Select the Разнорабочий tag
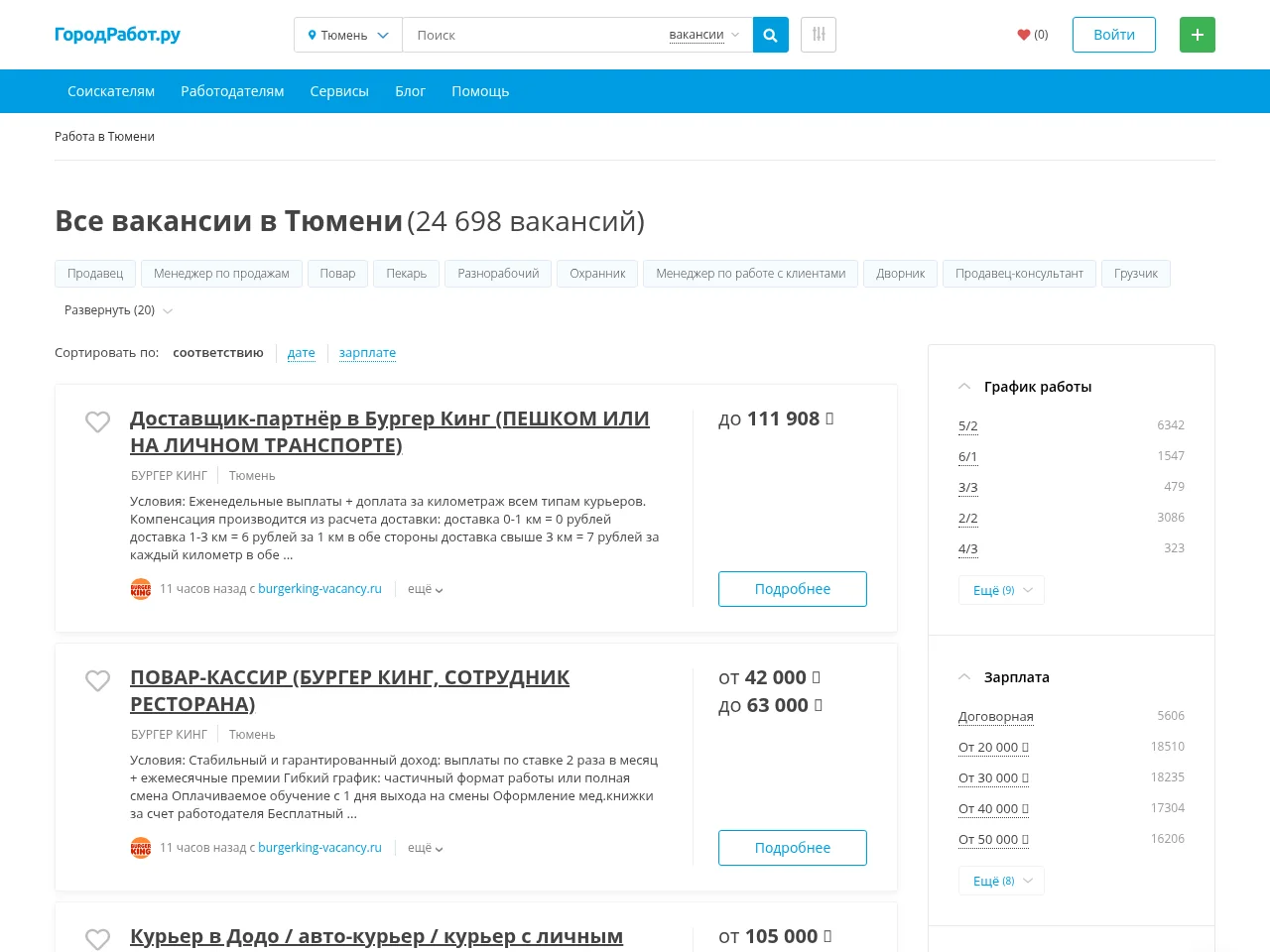Viewport: 1270px width, 952px height. 498,274
